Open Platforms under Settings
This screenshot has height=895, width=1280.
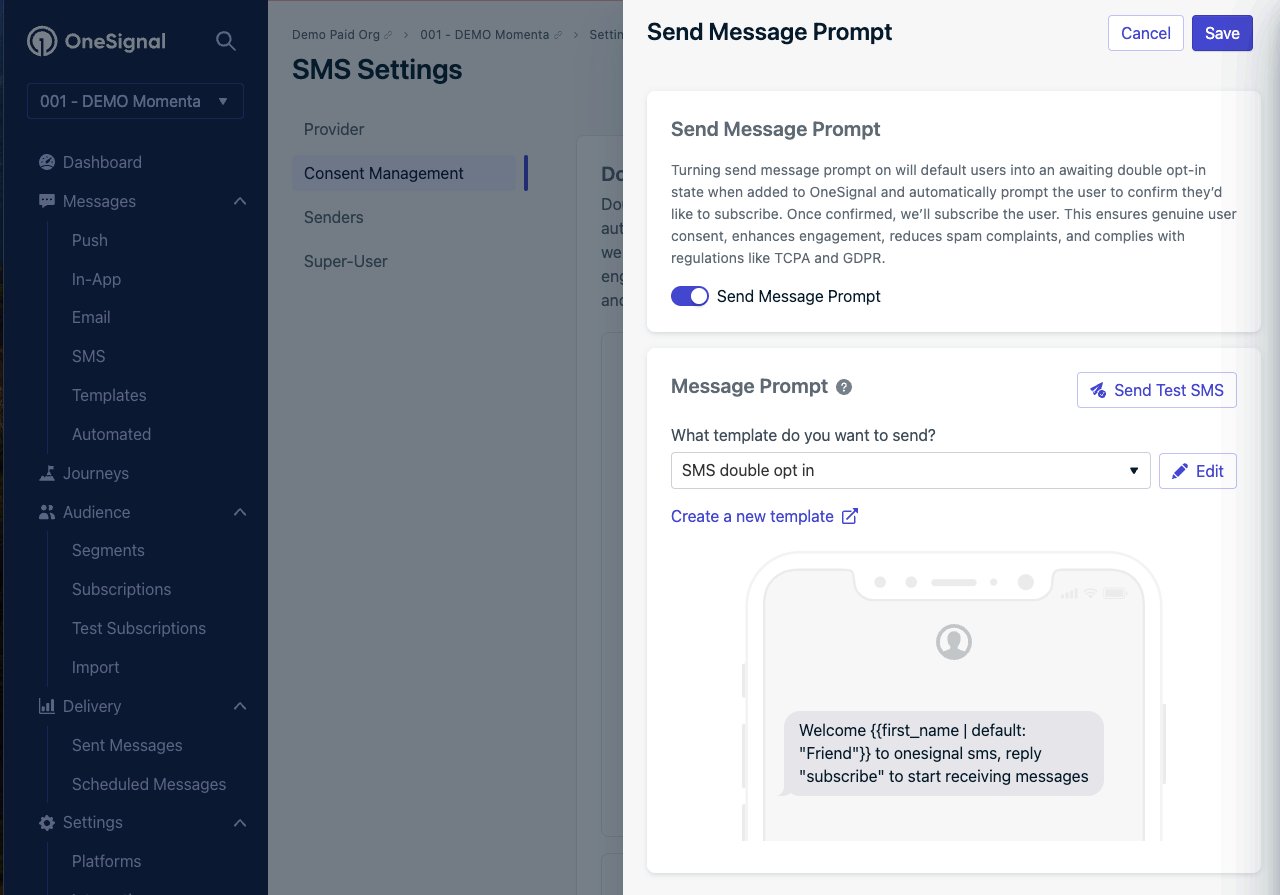point(106,861)
